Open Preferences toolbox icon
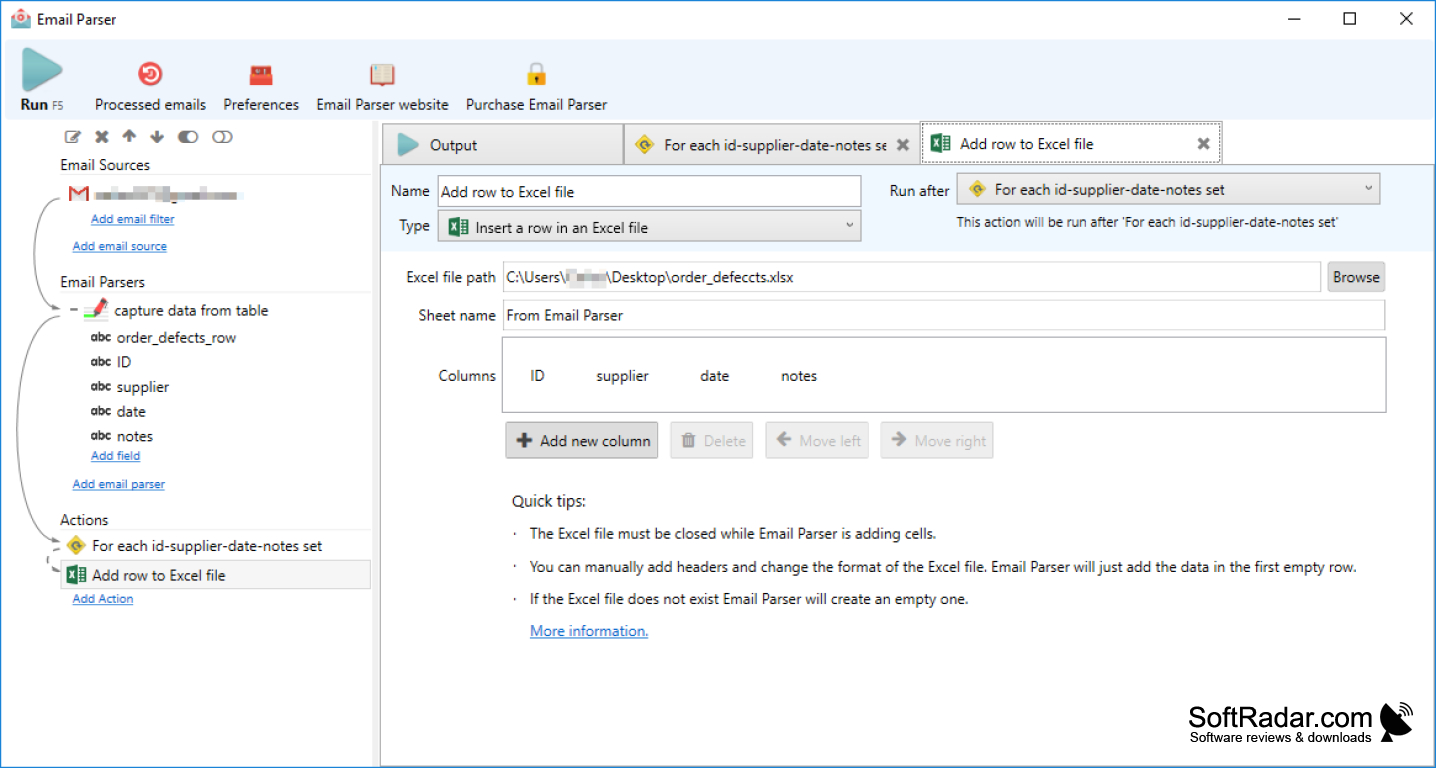 tap(261, 74)
